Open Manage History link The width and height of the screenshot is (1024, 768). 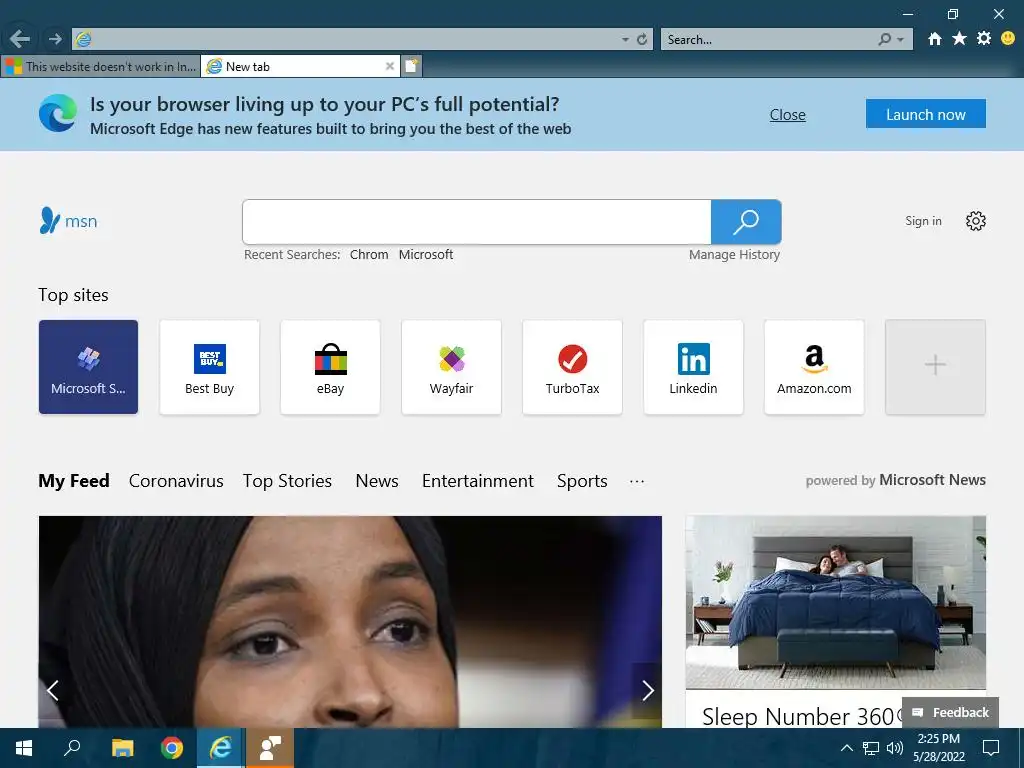(x=734, y=255)
